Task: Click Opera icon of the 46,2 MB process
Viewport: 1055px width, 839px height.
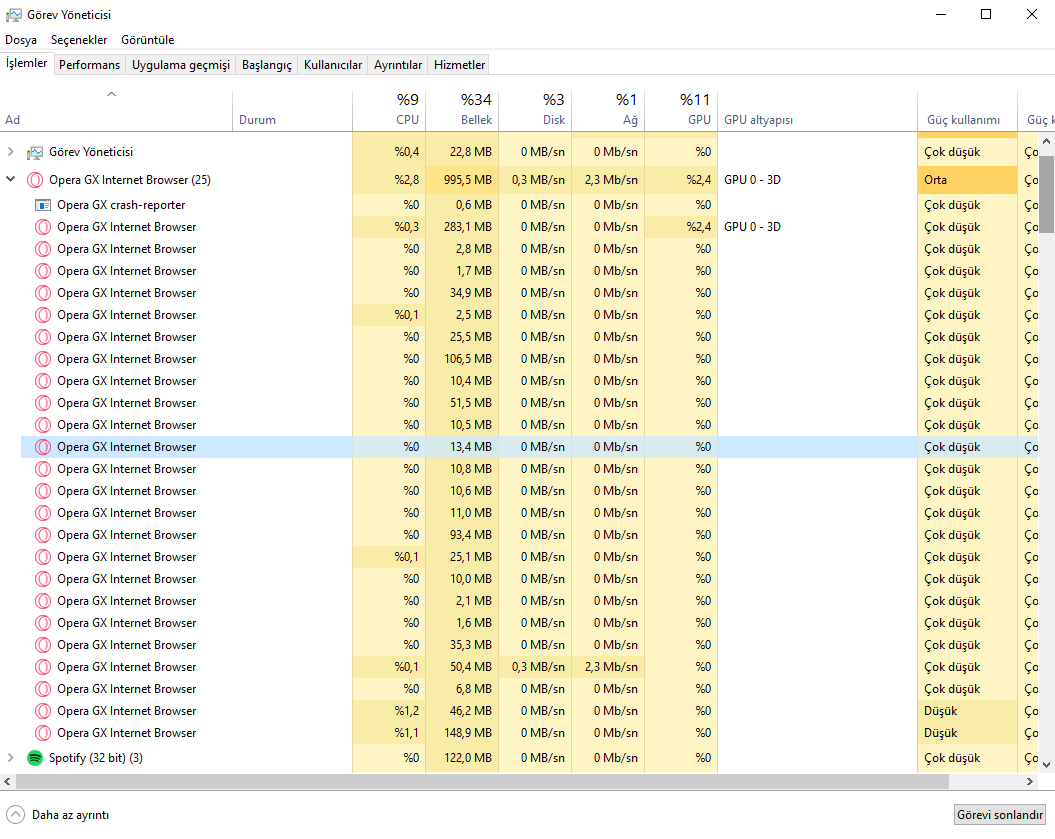Action: coord(43,710)
